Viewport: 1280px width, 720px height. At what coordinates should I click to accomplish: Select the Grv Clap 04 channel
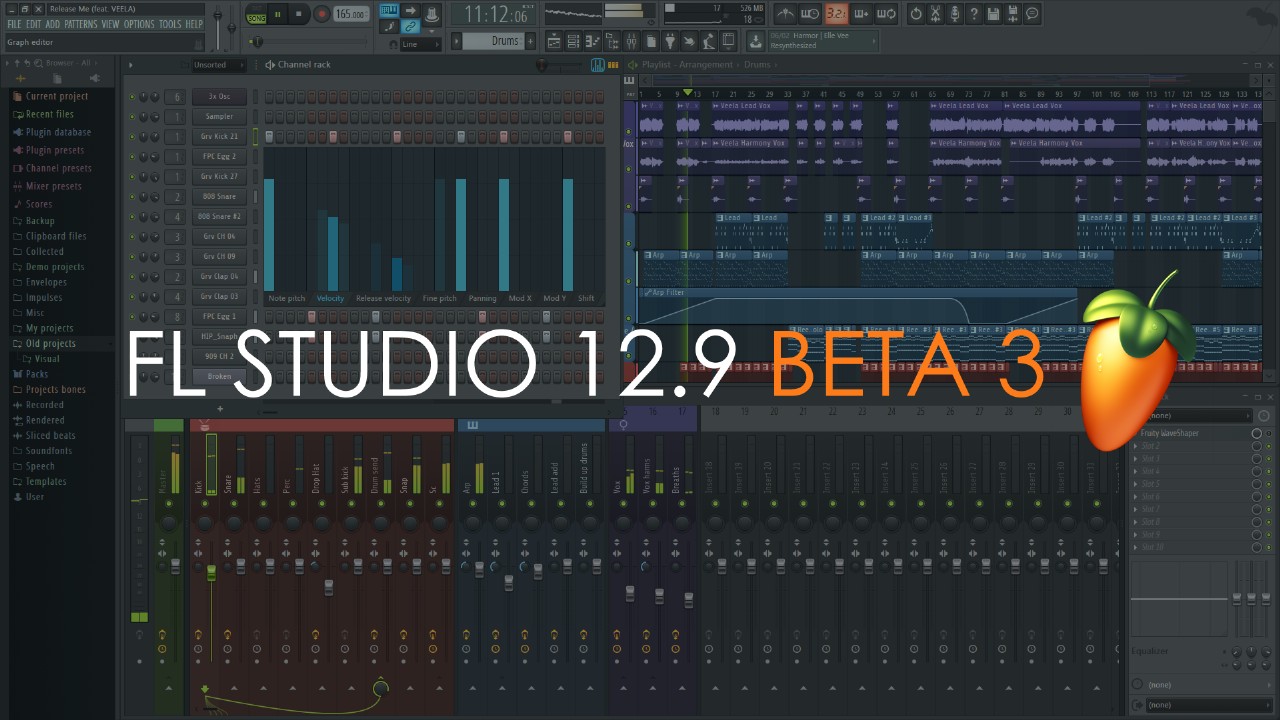point(219,277)
